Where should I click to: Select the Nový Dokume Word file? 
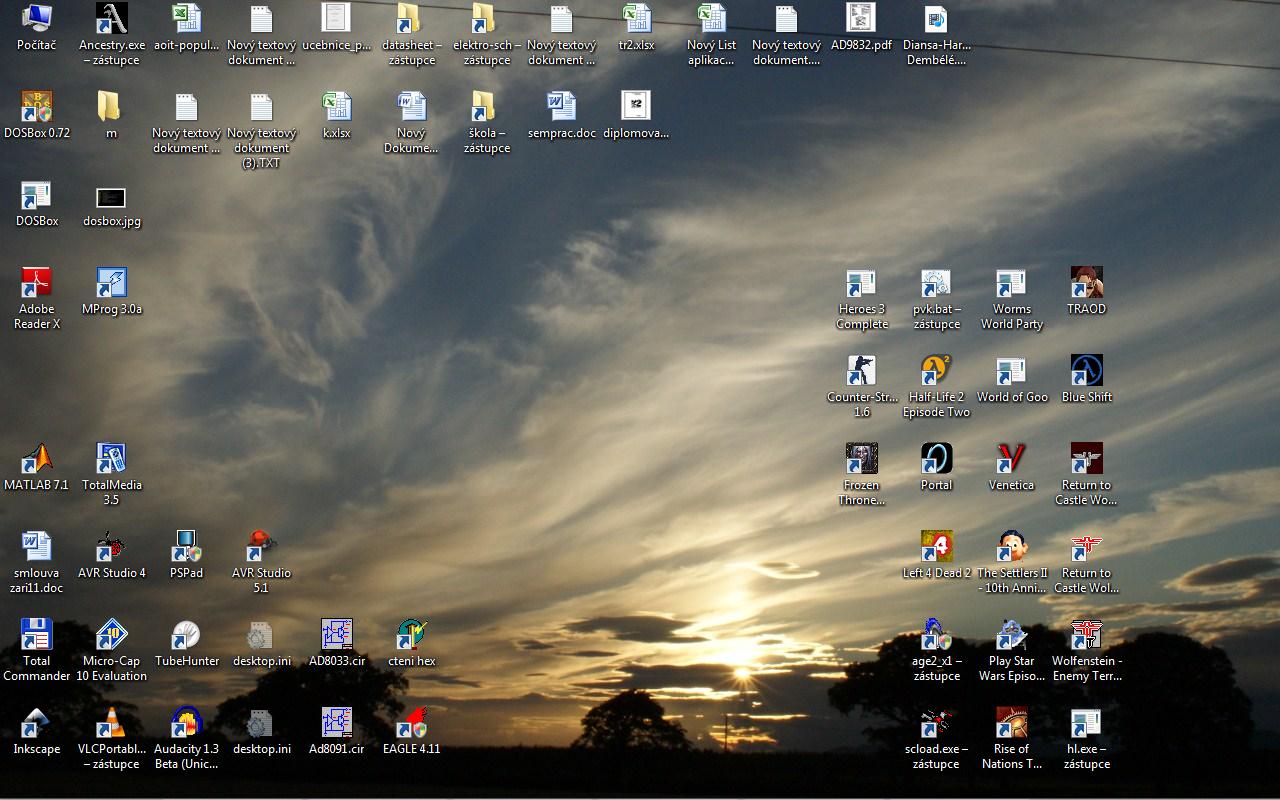click(x=411, y=107)
